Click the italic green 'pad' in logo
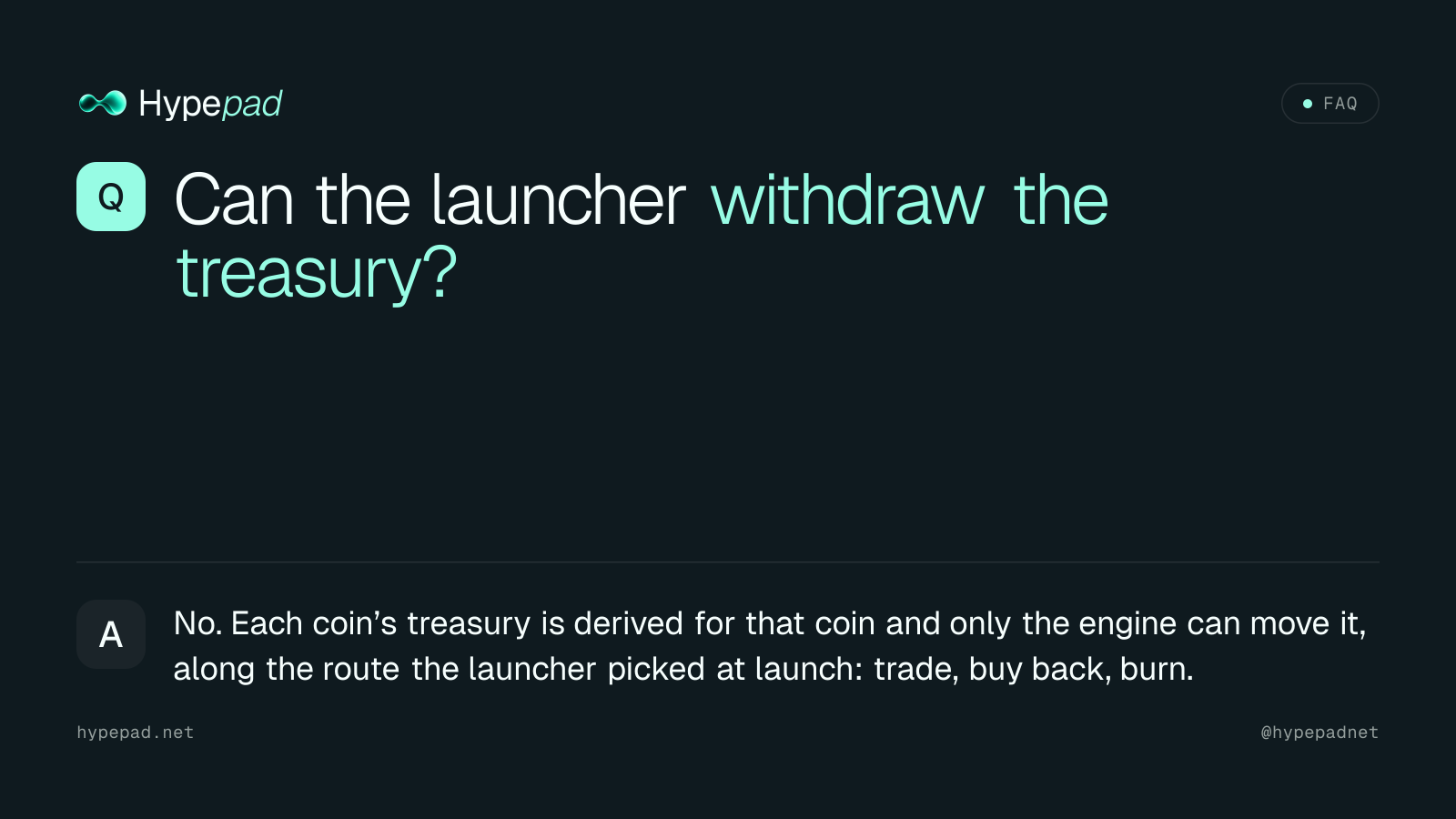Viewport: 1456px width, 819px height. [252, 106]
